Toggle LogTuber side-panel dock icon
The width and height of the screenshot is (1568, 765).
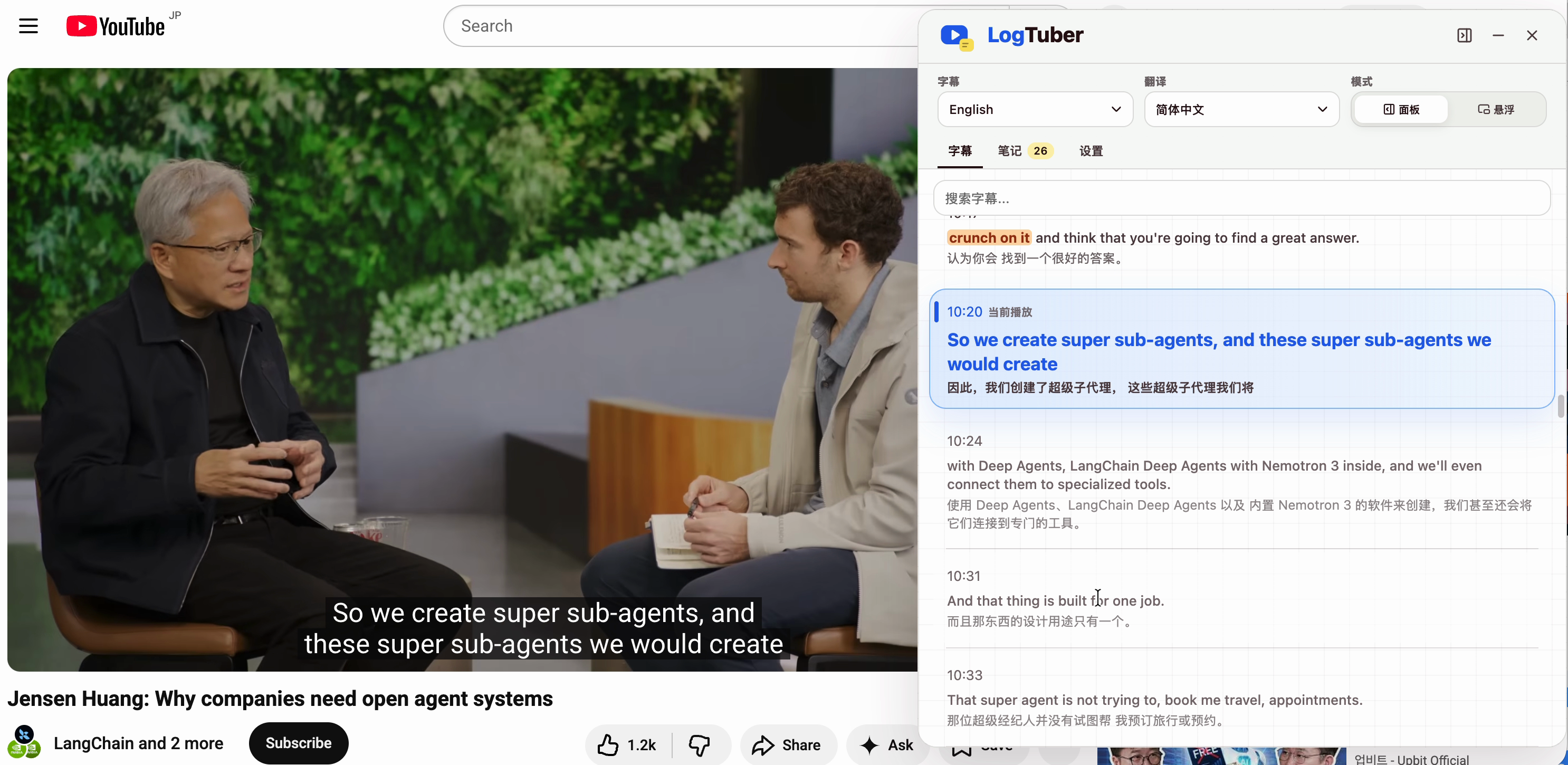[1464, 35]
